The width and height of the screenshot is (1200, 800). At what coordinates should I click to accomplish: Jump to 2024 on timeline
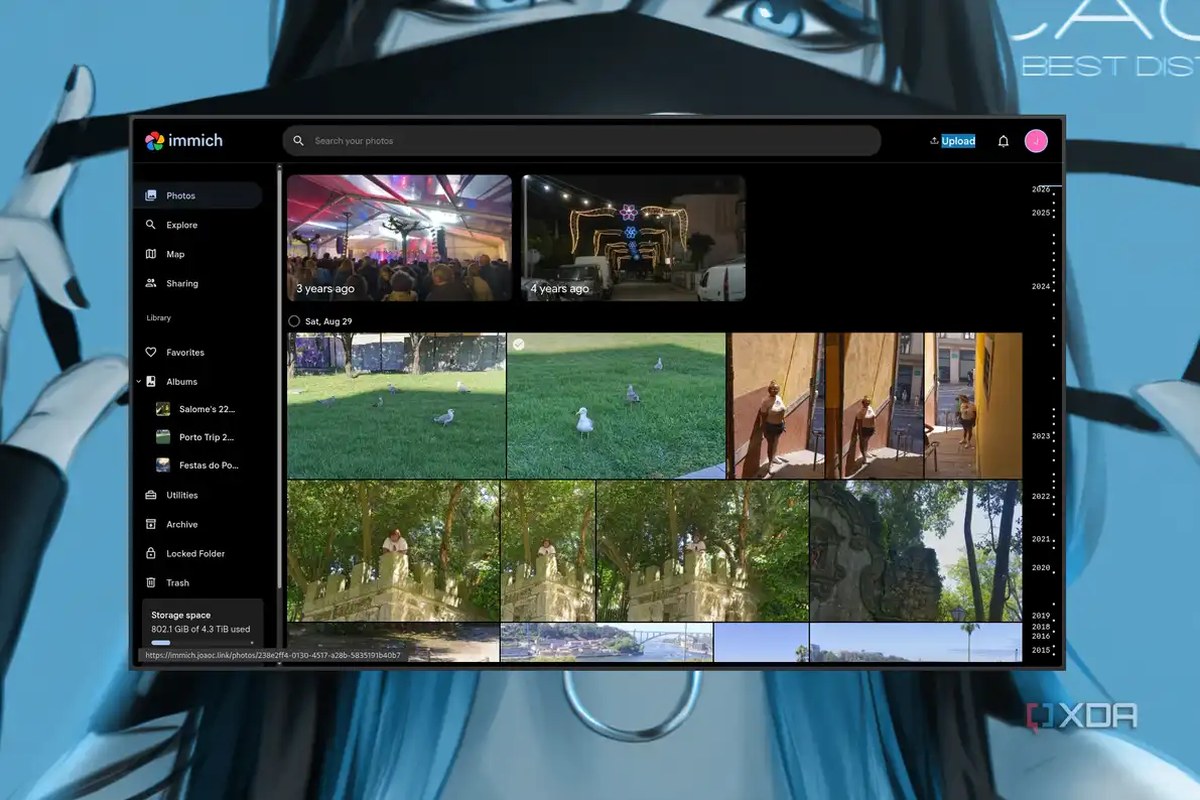1041,287
